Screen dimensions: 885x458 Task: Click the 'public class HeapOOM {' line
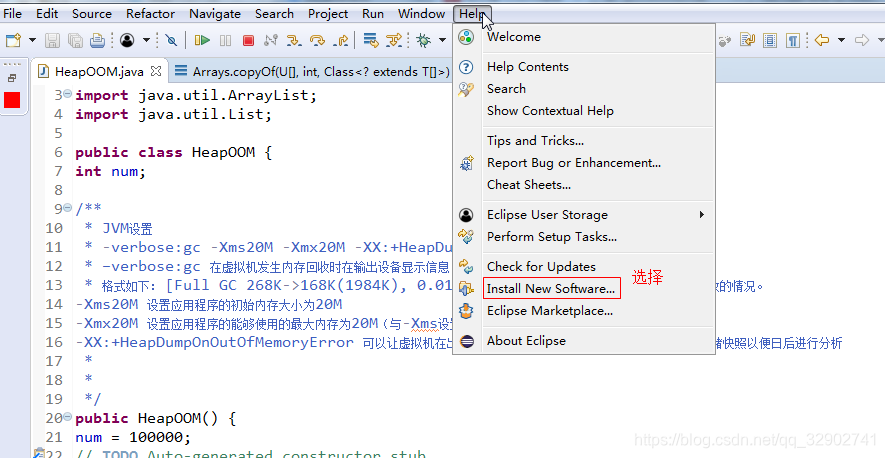pyautogui.click(x=173, y=152)
